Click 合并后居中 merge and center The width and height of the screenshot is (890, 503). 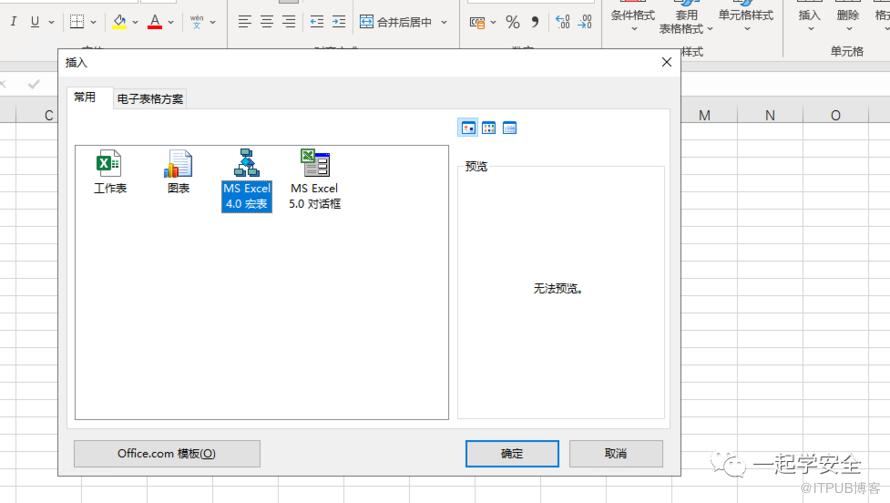pyautogui.click(x=396, y=22)
